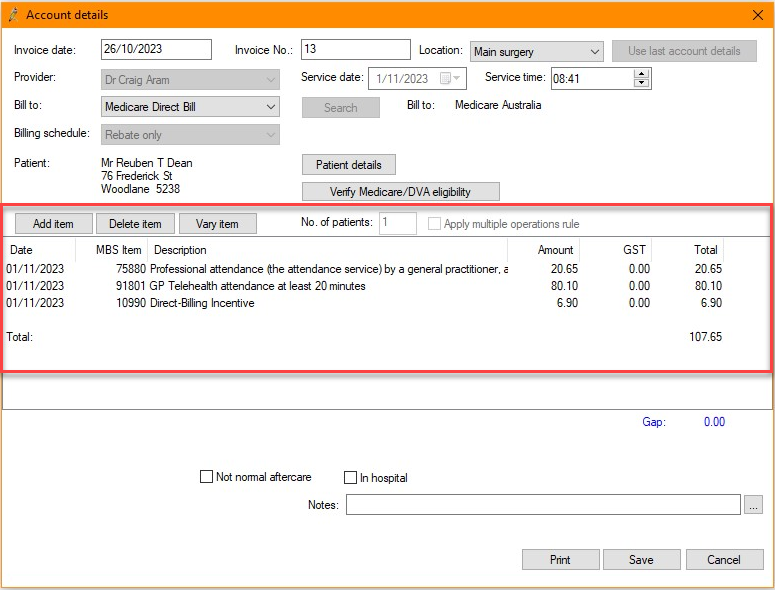Enable the In hospital checkbox
This screenshot has height=590, width=775.
350,477
